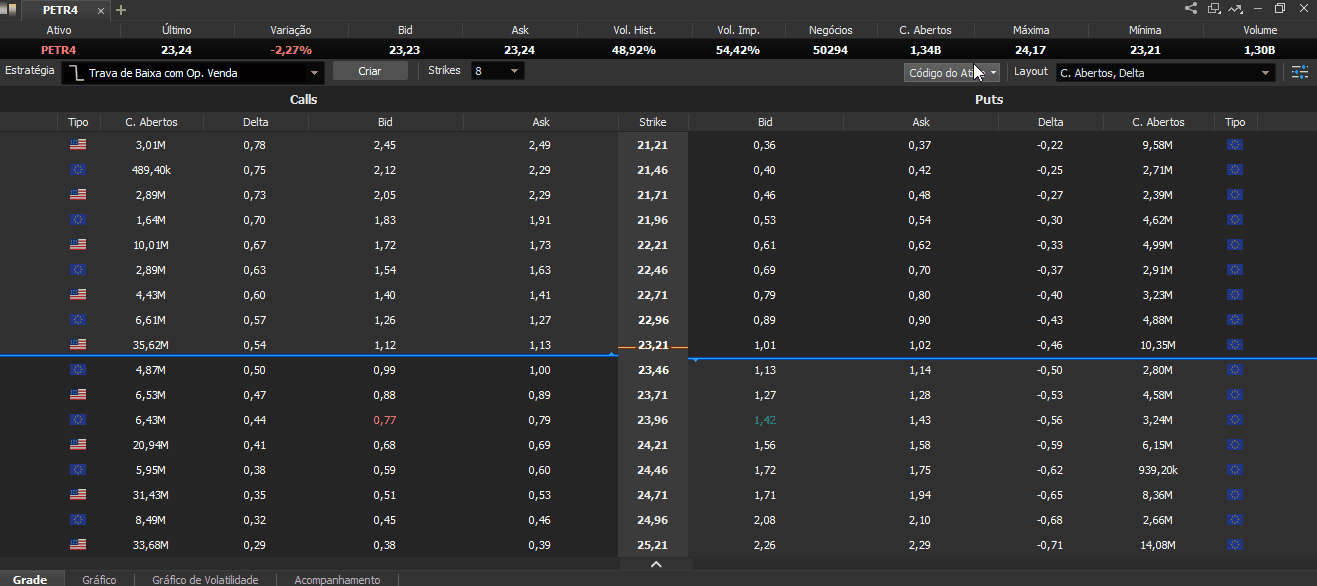Screen dimensions: 1317x586
Task: Click the strategy shape icon beside Trava de Baixa
Action: (x=76, y=72)
